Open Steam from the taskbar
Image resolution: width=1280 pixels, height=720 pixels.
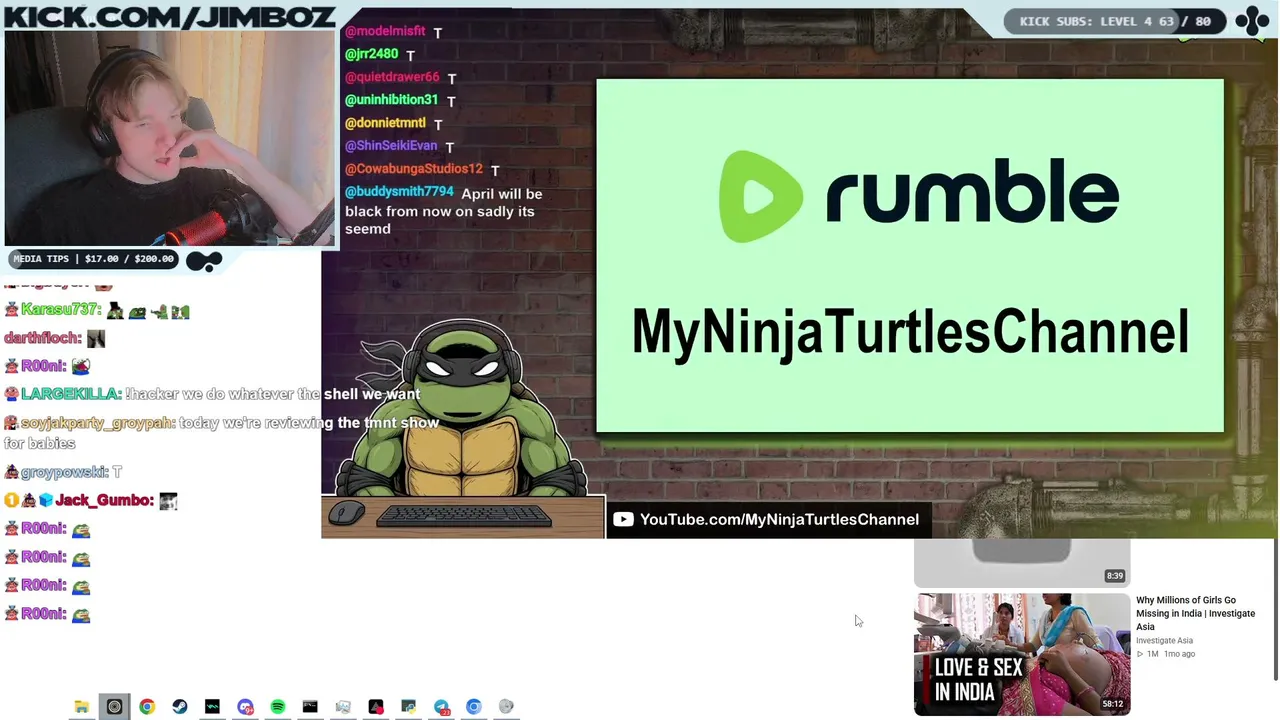180,707
